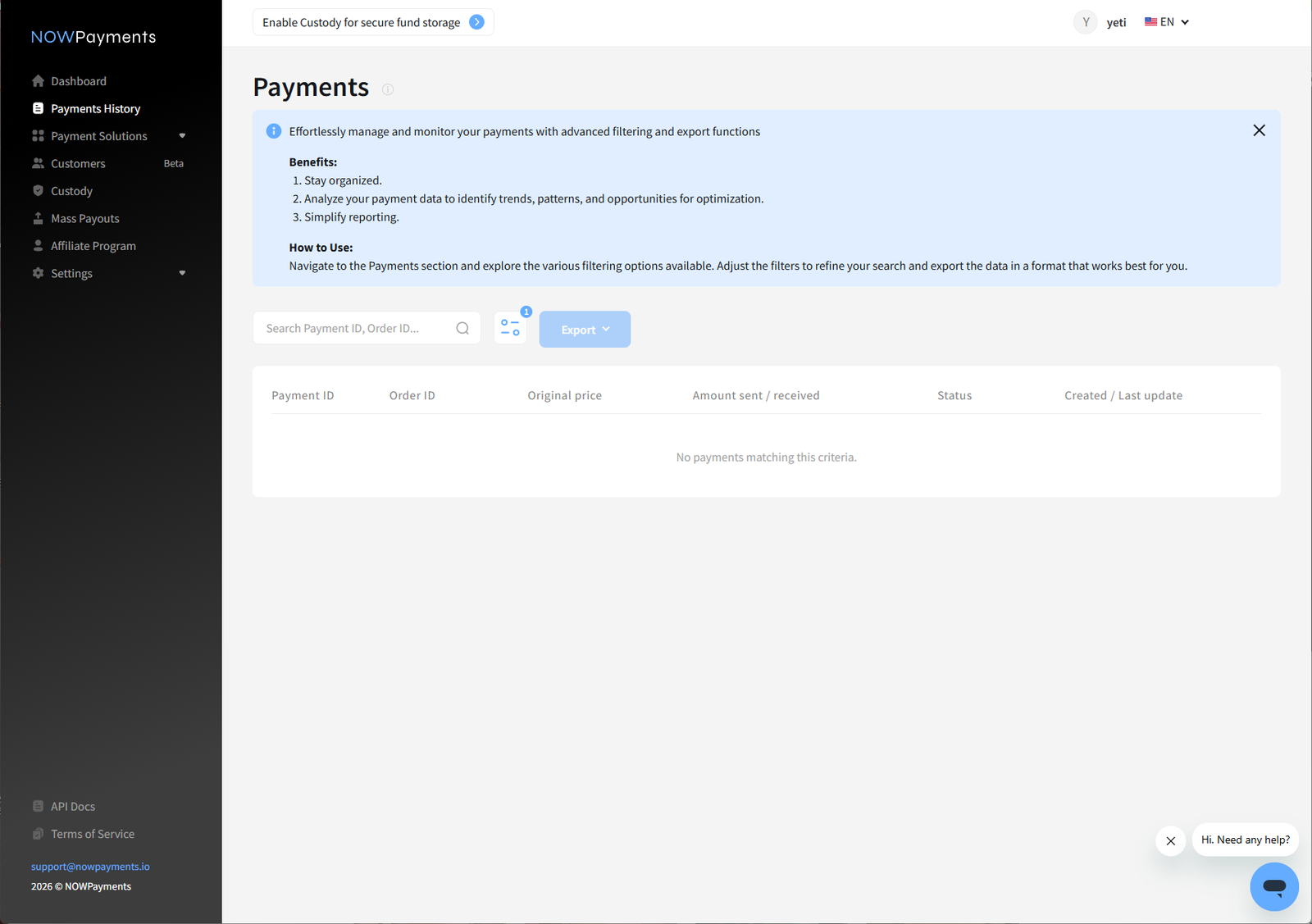This screenshot has width=1312, height=924.
Task: Open the chat support bubble
Action: click(1273, 886)
